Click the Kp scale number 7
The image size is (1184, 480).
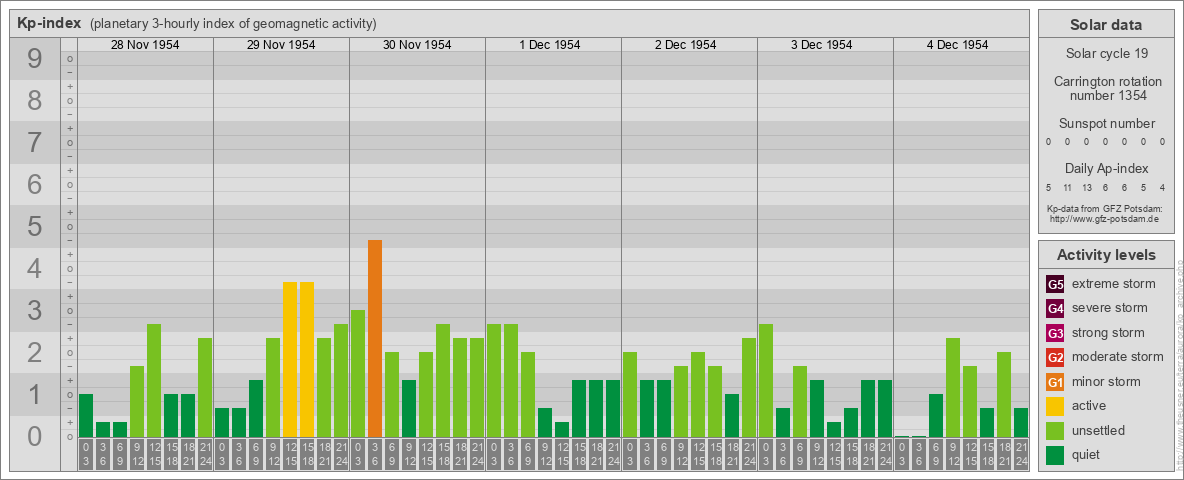click(35, 142)
